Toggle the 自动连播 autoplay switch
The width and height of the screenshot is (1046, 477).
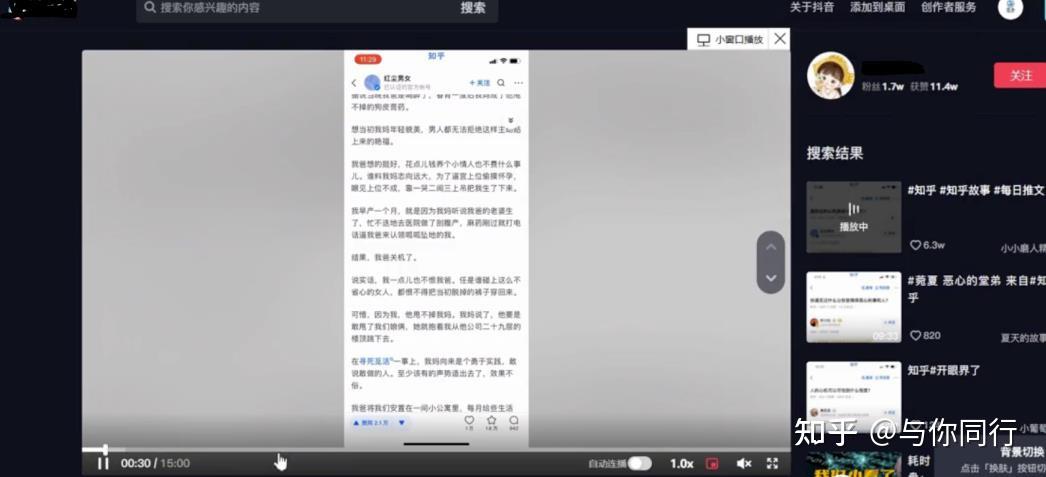(x=639, y=463)
